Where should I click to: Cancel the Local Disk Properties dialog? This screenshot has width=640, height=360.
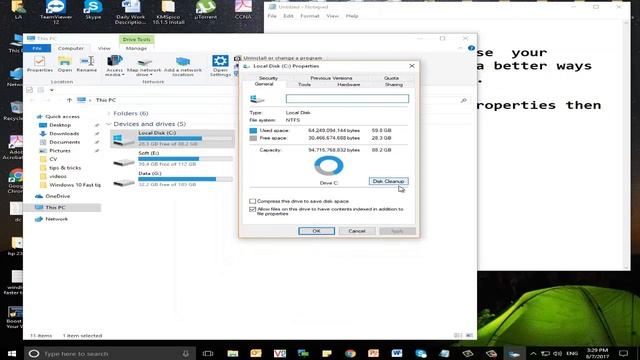pos(357,231)
